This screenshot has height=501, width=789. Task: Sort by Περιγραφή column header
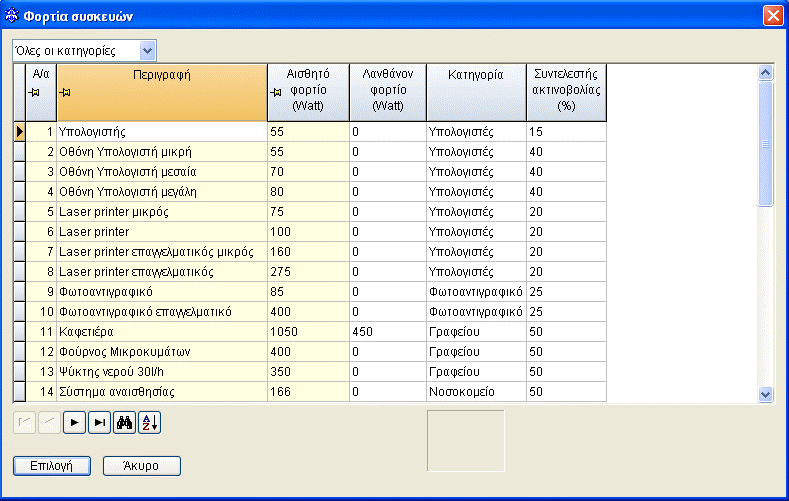[x=162, y=93]
